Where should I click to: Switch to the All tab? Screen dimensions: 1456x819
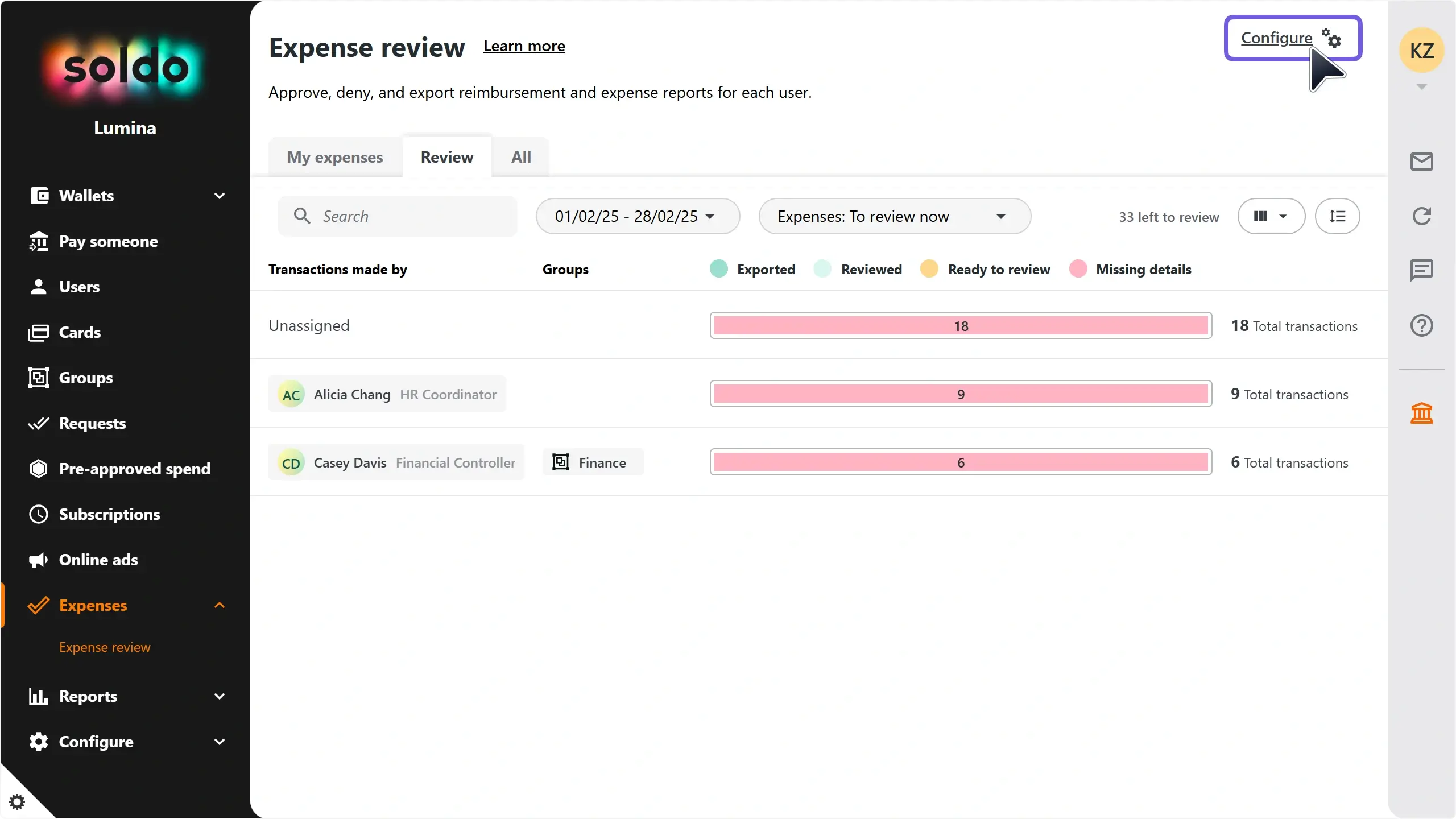(521, 157)
